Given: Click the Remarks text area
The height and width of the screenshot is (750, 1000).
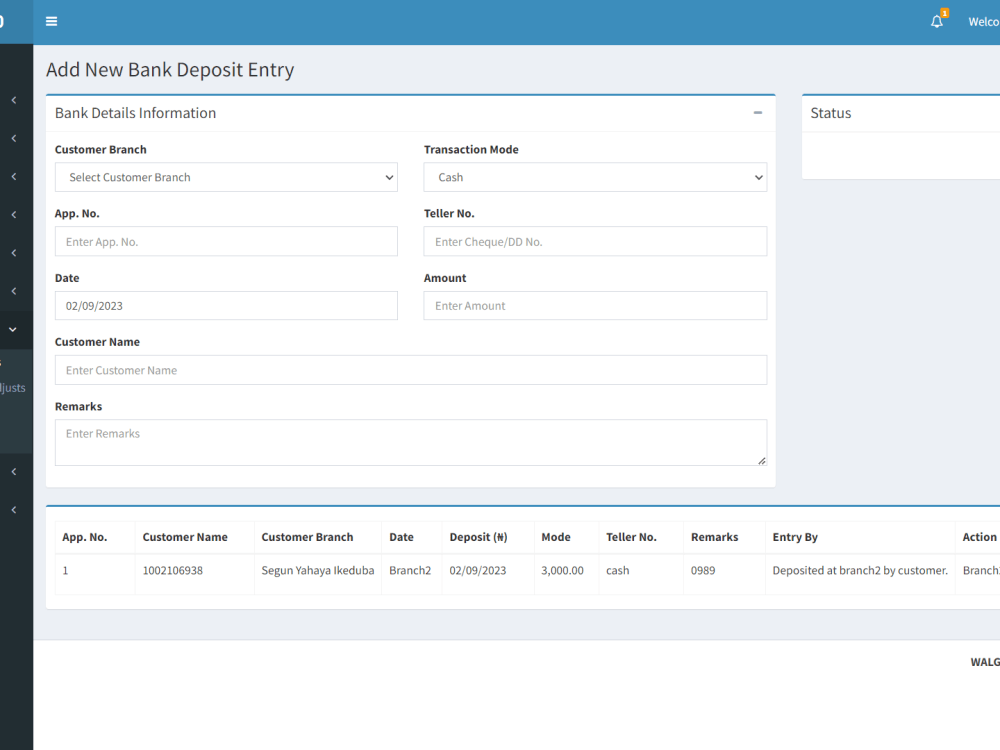Looking at the screenshot, I should coord(411,443).
